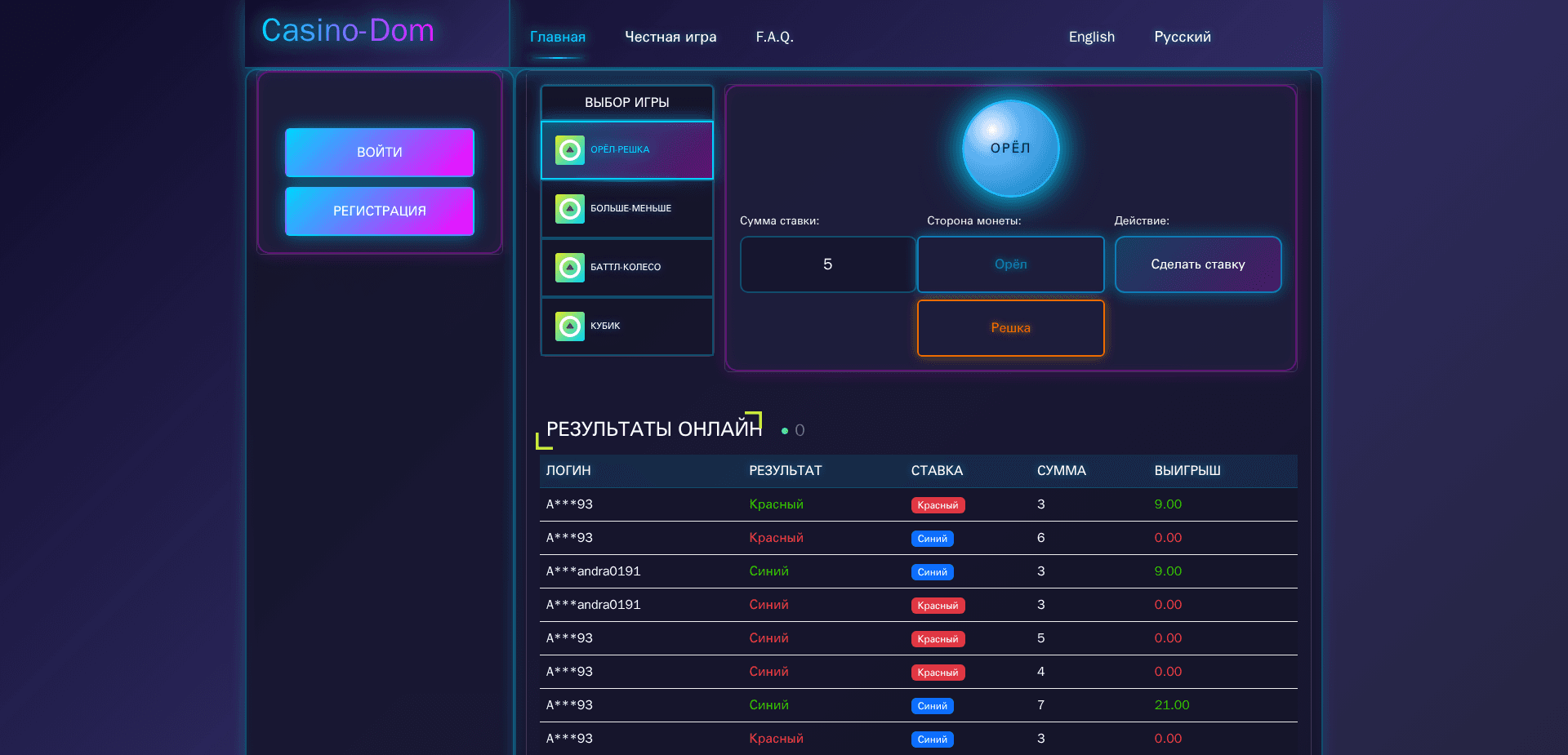Switch language to English
The image size is (1568, 755).
[1092, 37]
